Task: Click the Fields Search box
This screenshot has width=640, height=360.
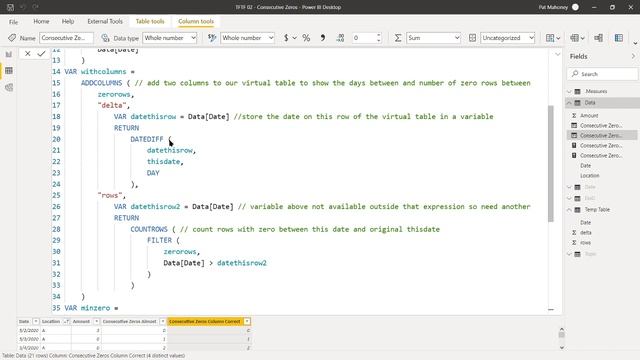Action: (x=602, y=74)
